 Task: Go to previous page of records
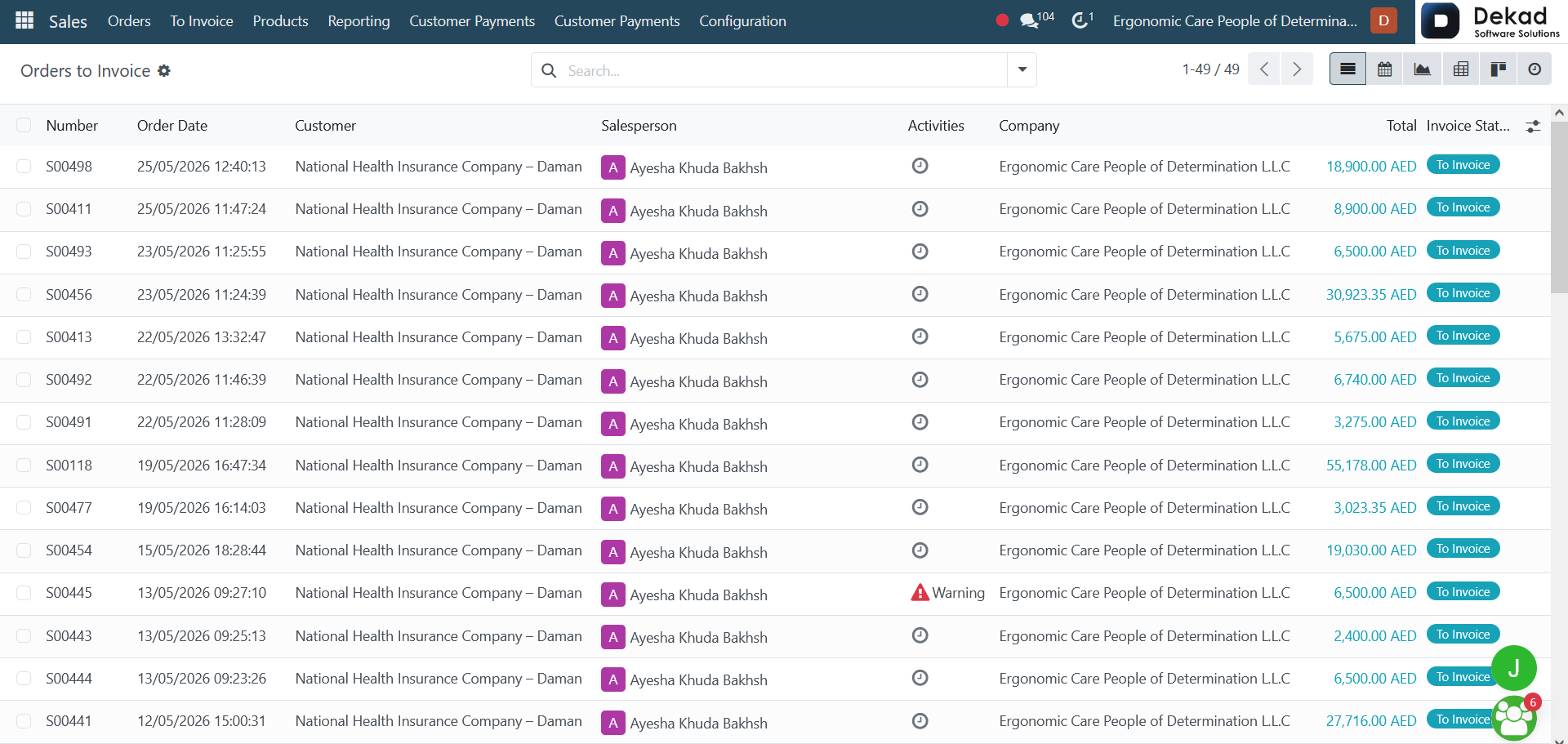1264,69
